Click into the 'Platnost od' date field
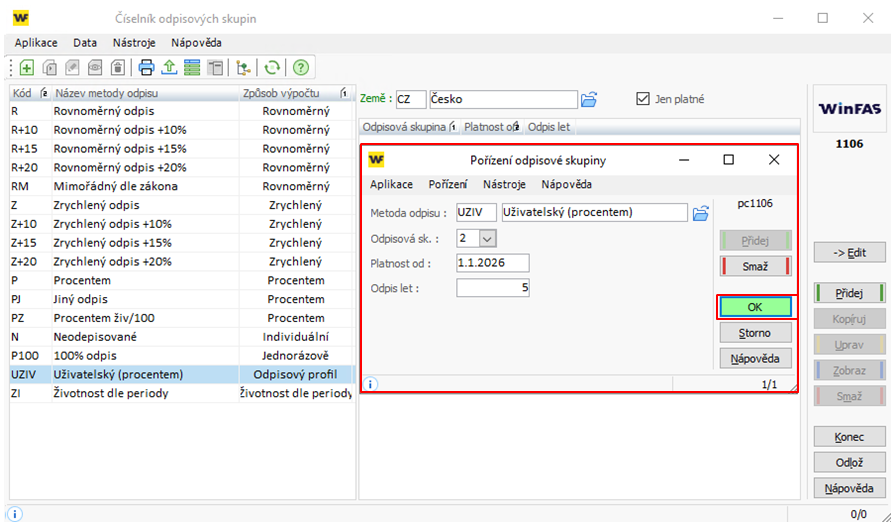The image size is (894, 529). (492, 263)
